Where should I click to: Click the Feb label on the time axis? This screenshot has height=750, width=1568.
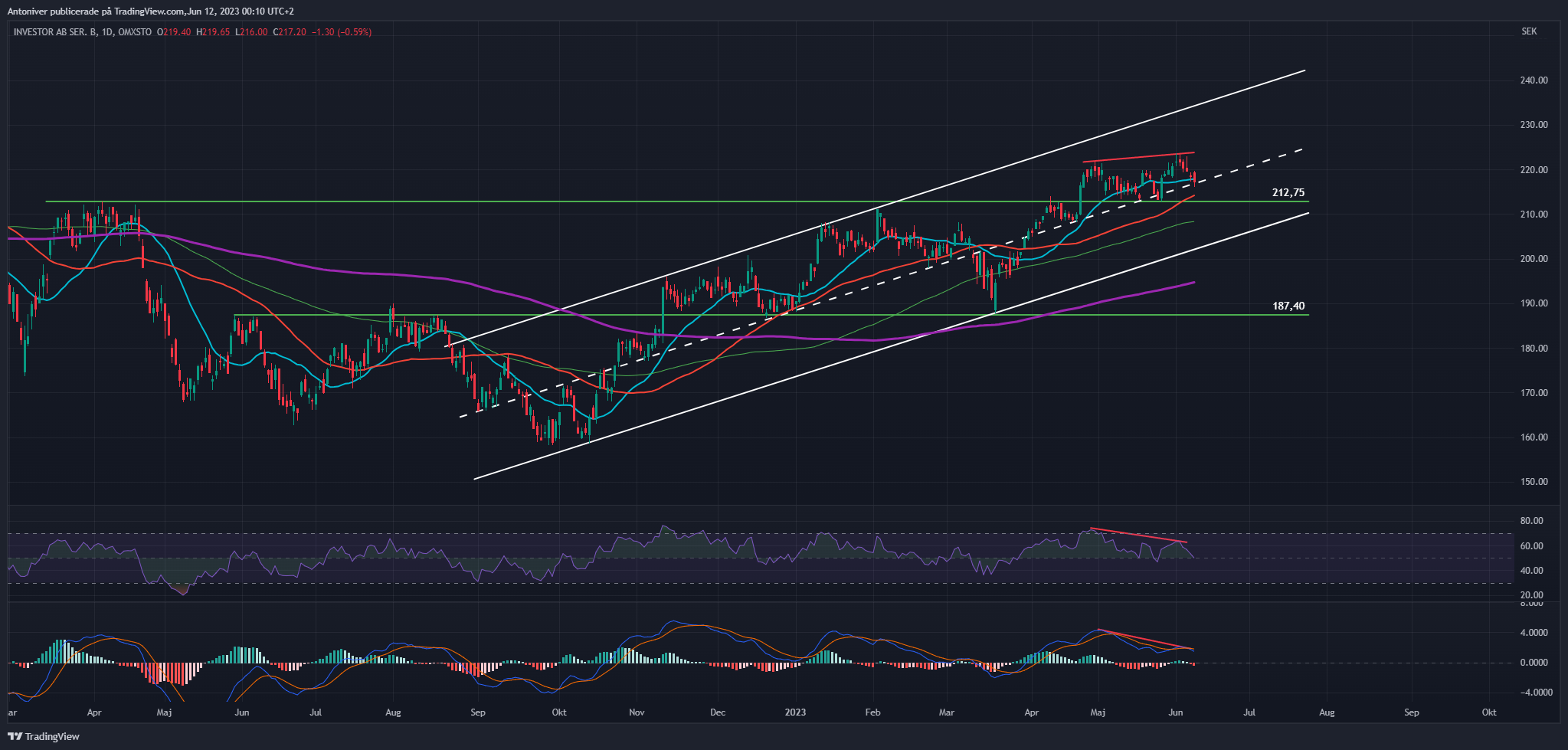click(x=872, y=712)
